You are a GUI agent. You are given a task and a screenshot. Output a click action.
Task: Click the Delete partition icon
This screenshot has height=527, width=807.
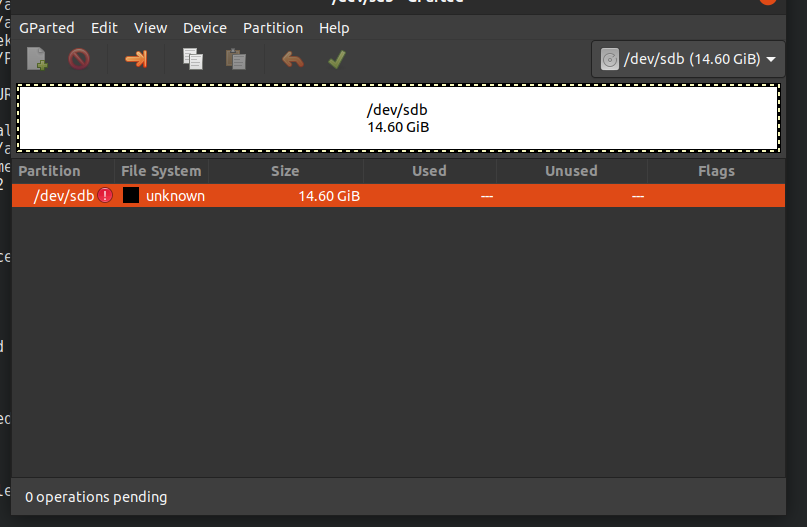coord(79,60)
